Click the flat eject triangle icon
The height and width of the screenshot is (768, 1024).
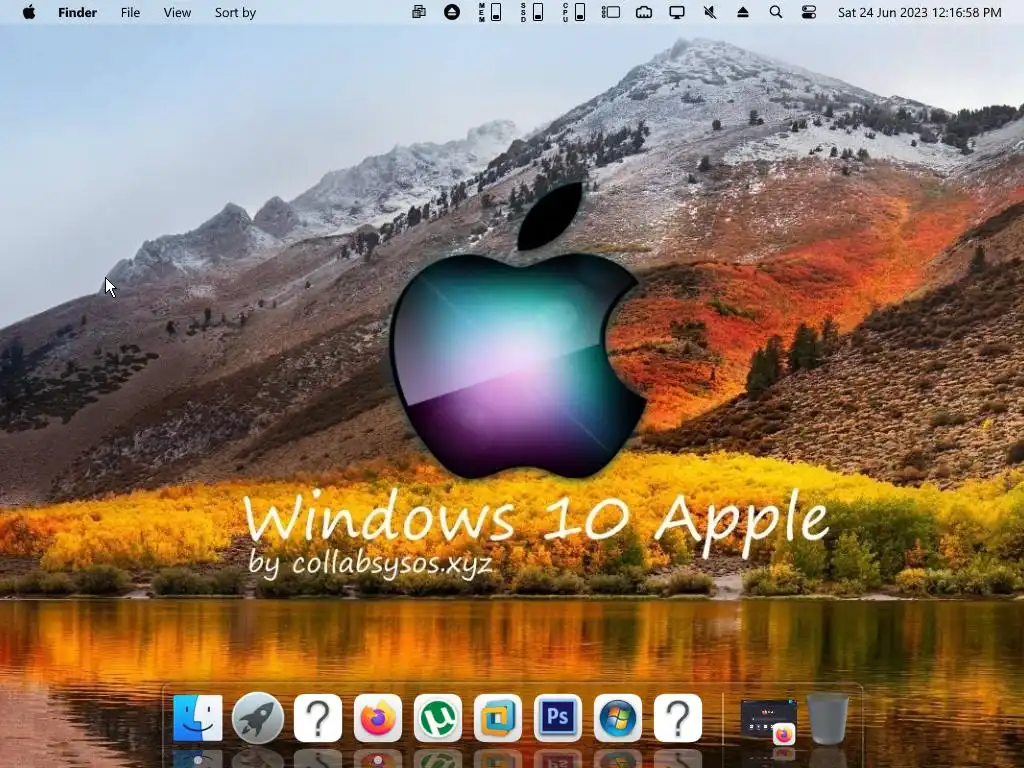pyautogui.click(x=743, y=12)
